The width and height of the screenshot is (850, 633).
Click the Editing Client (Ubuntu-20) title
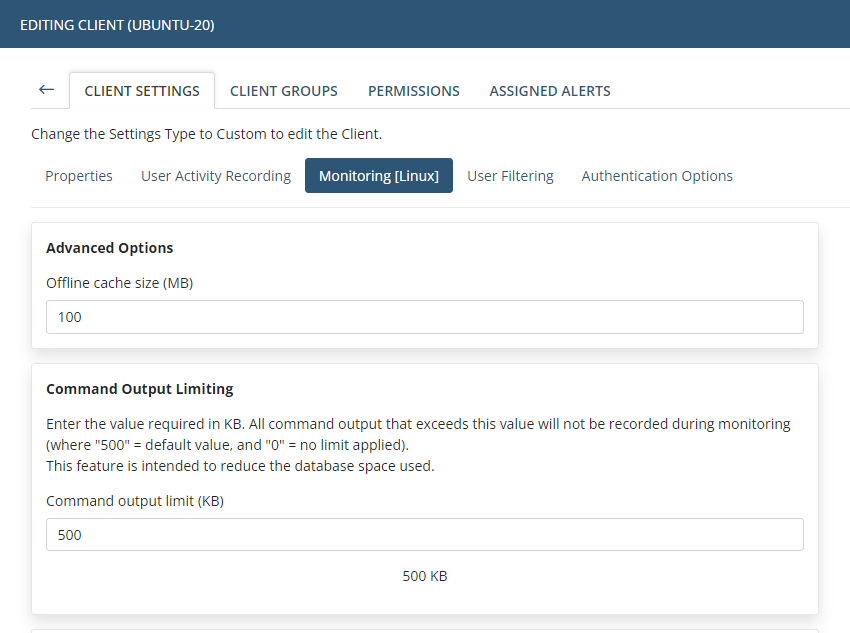(x=117, y=24)
